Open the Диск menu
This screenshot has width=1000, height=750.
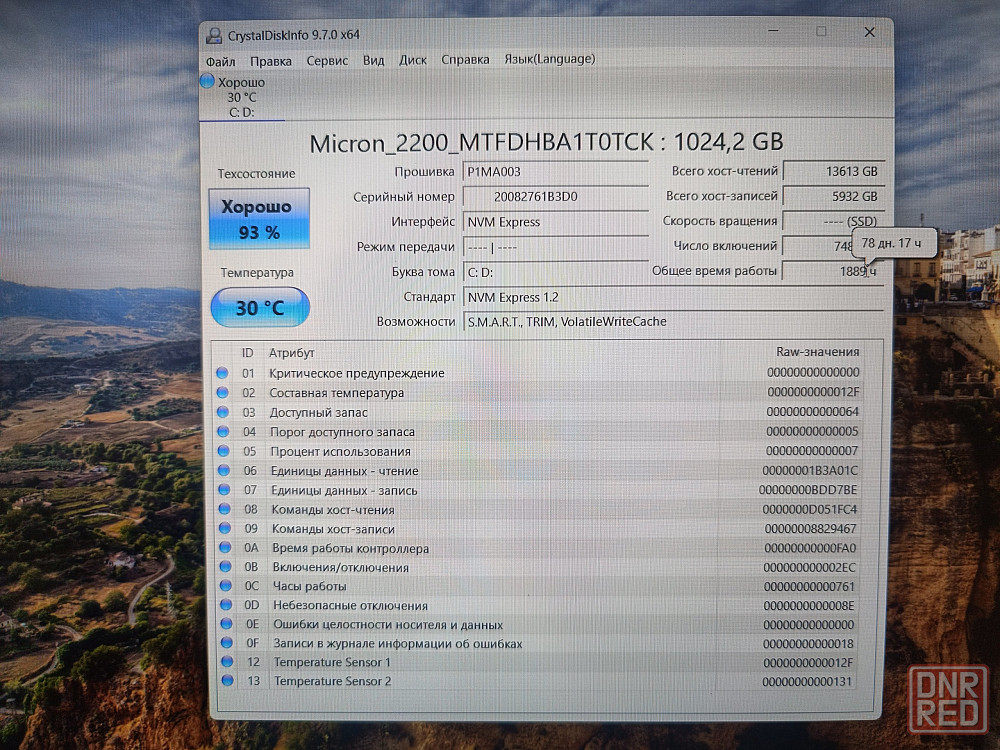(x=412, y=60)
